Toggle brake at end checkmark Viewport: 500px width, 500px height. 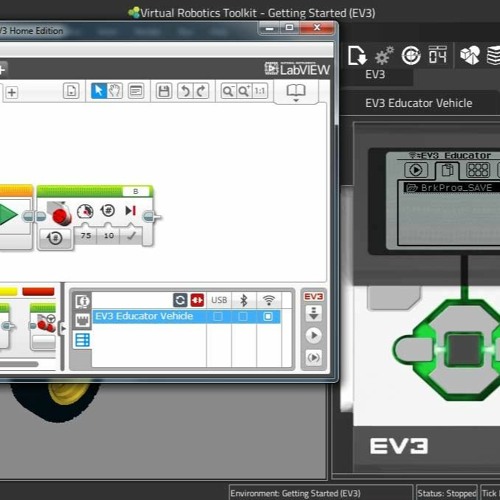coord(131,236)
